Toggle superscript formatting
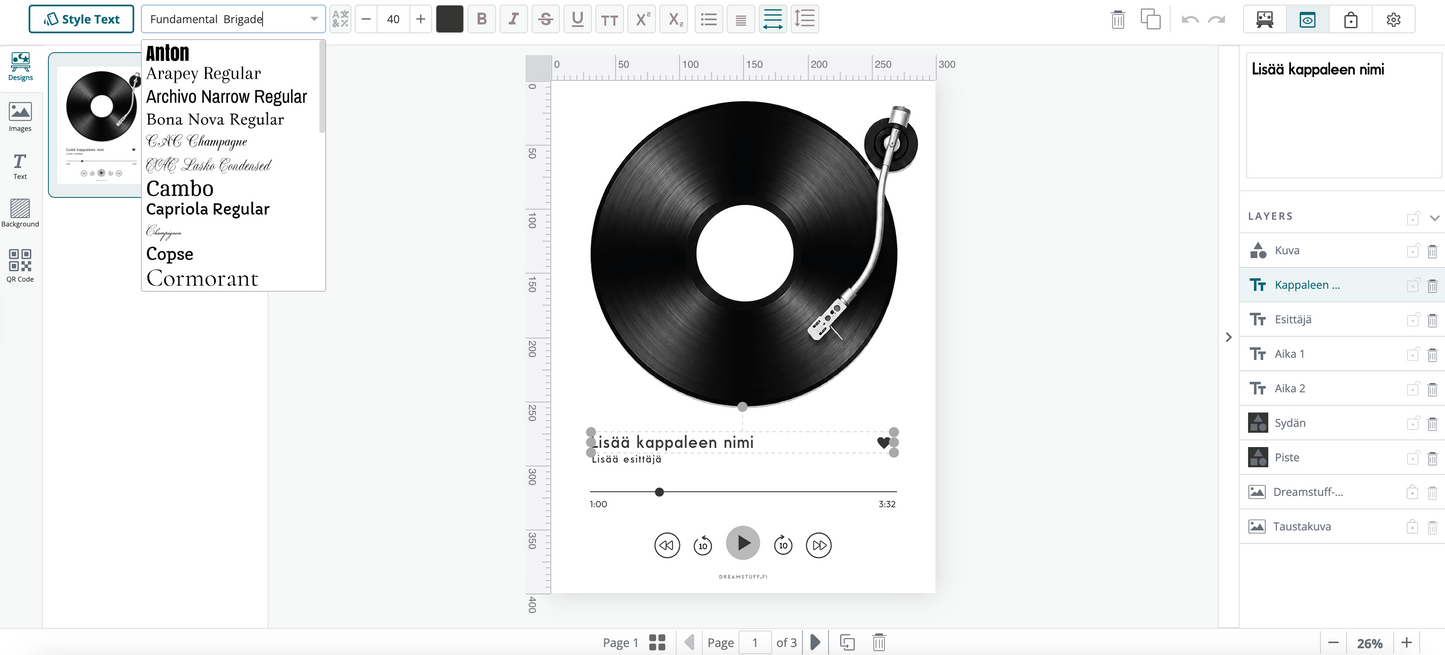 click(642, 19)
